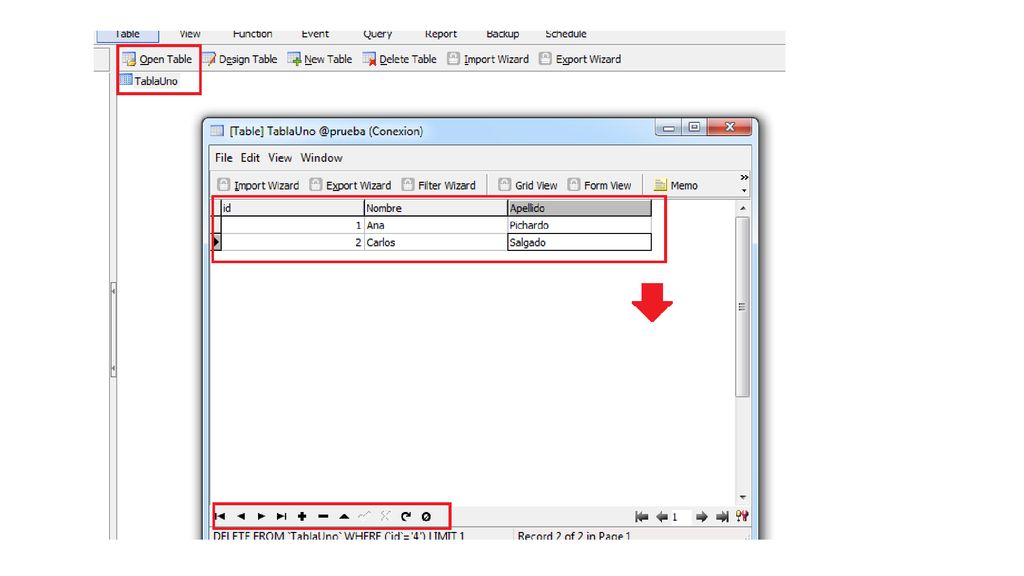Click Export Wizard in the table window toolbar
This screenshot has height=576, width=1024.
coord(351,185)
